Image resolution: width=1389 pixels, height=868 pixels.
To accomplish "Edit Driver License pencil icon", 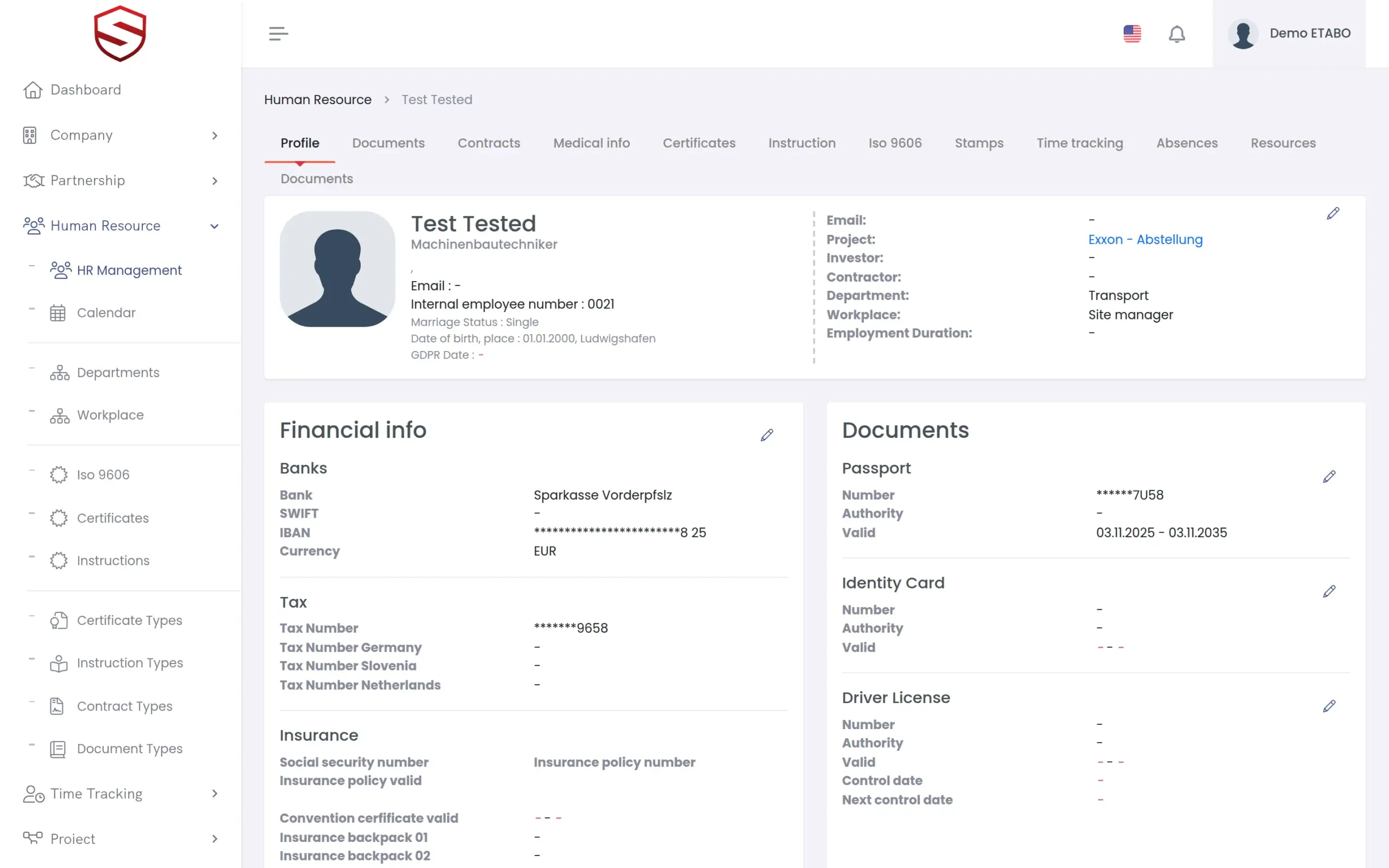I will coord(1329,707).
